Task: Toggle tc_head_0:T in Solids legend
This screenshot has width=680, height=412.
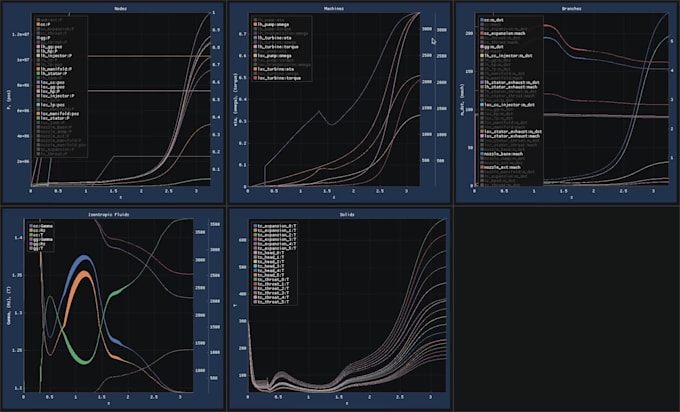Action: coord(269,252)
